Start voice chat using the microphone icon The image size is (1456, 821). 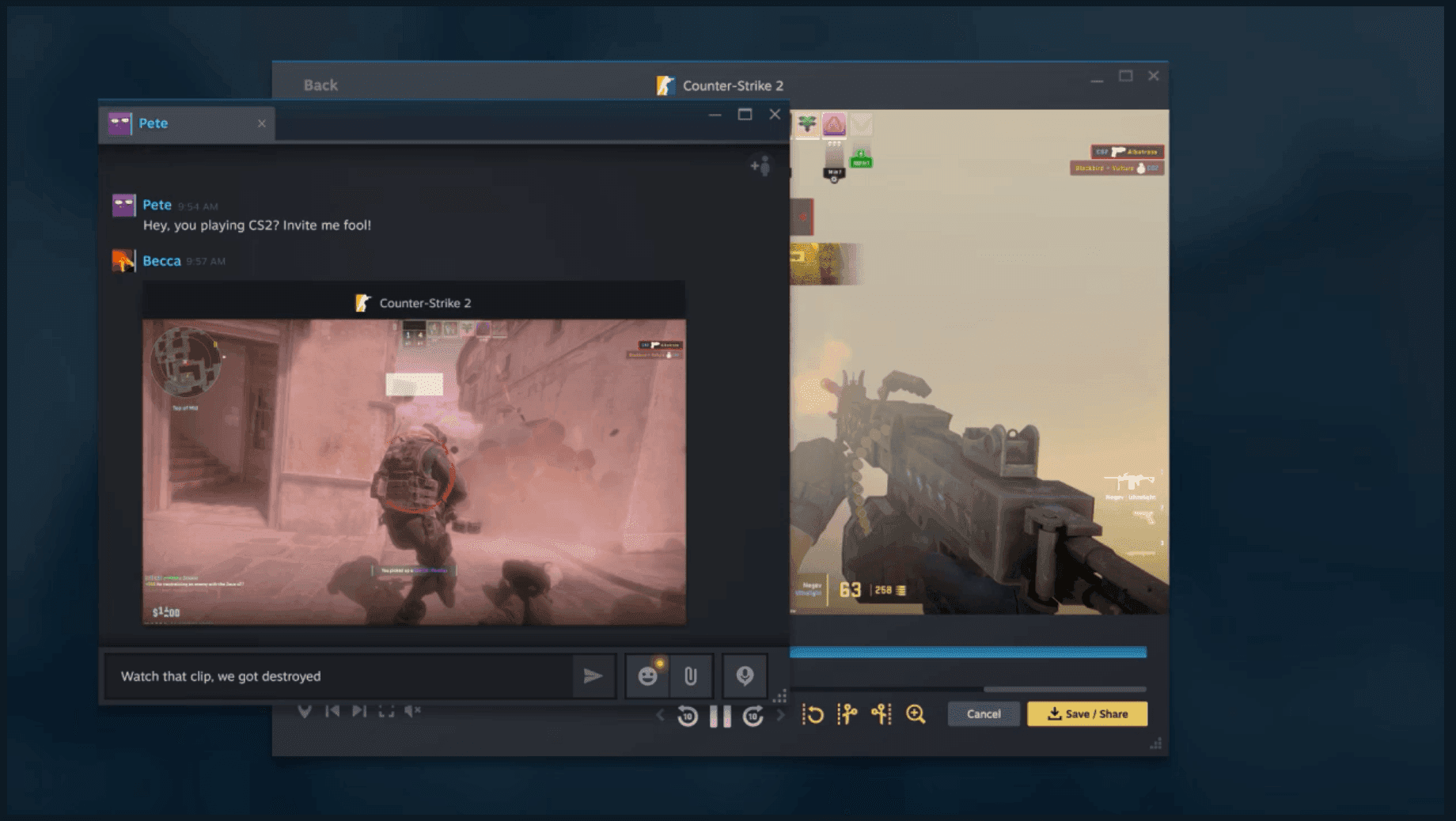pyautogui.click(x=745, y=676)
